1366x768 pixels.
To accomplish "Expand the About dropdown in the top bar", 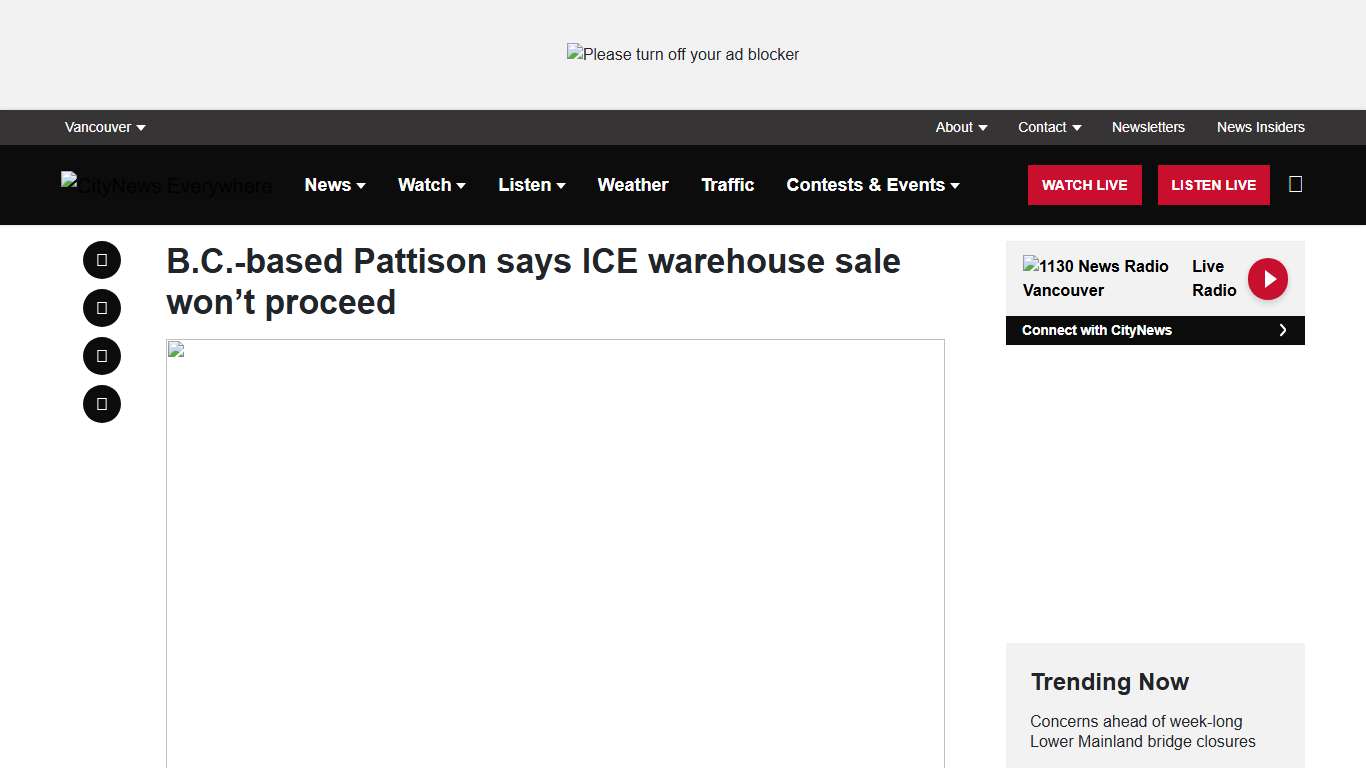I will [960, 127].
